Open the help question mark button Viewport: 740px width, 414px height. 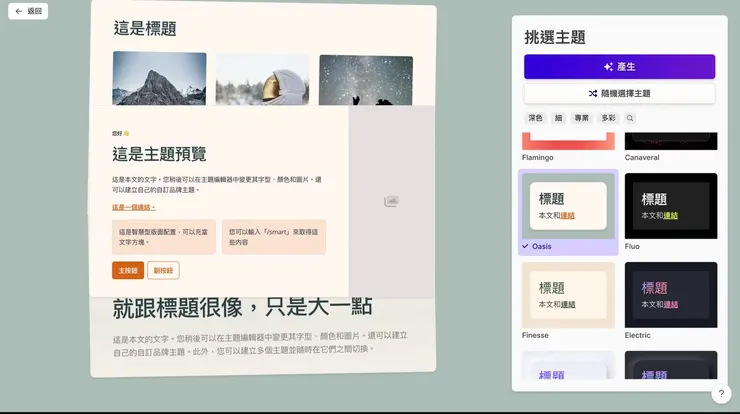tap(721, 393)
